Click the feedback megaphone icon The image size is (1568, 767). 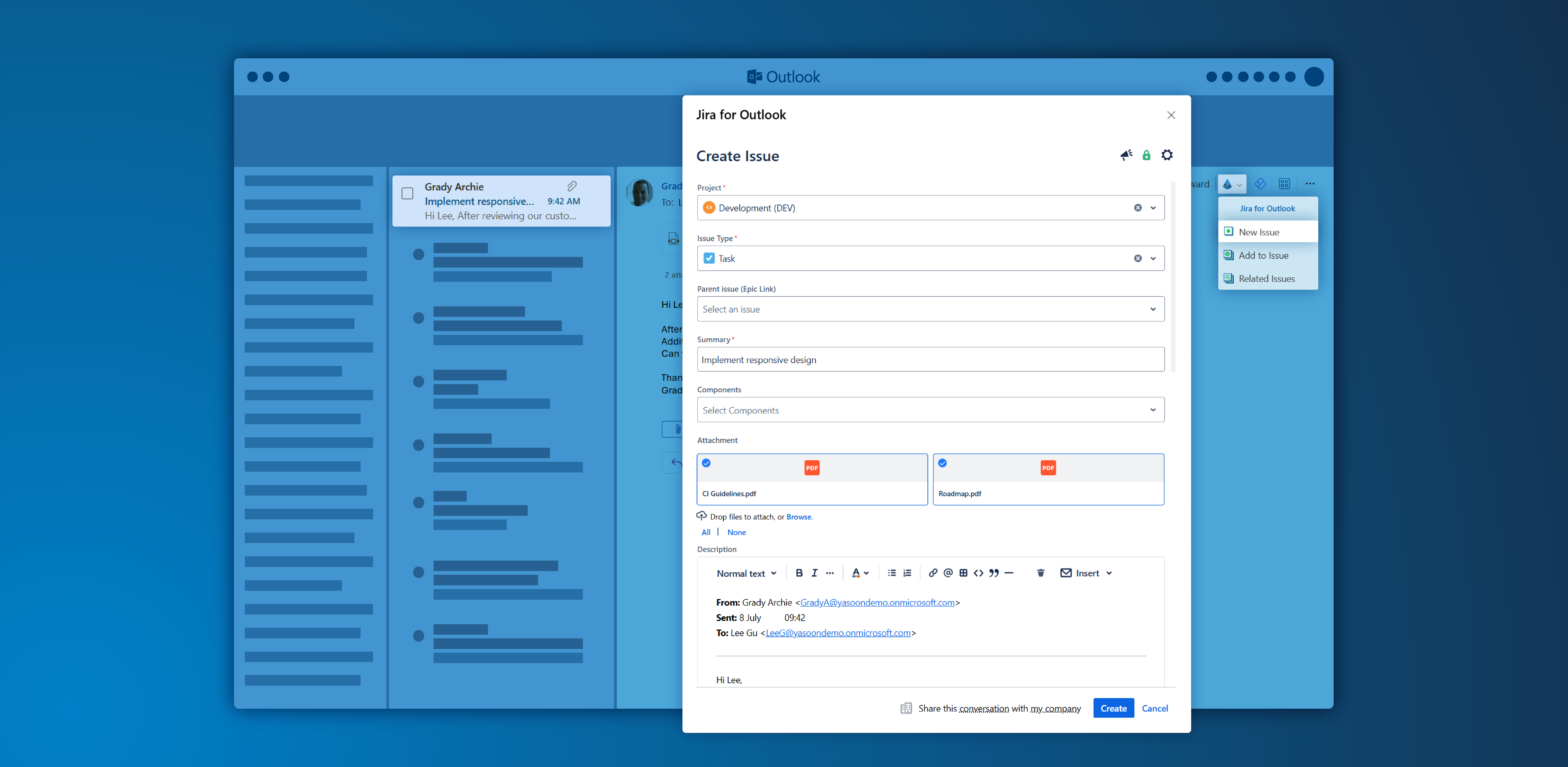coord(1126,155)
